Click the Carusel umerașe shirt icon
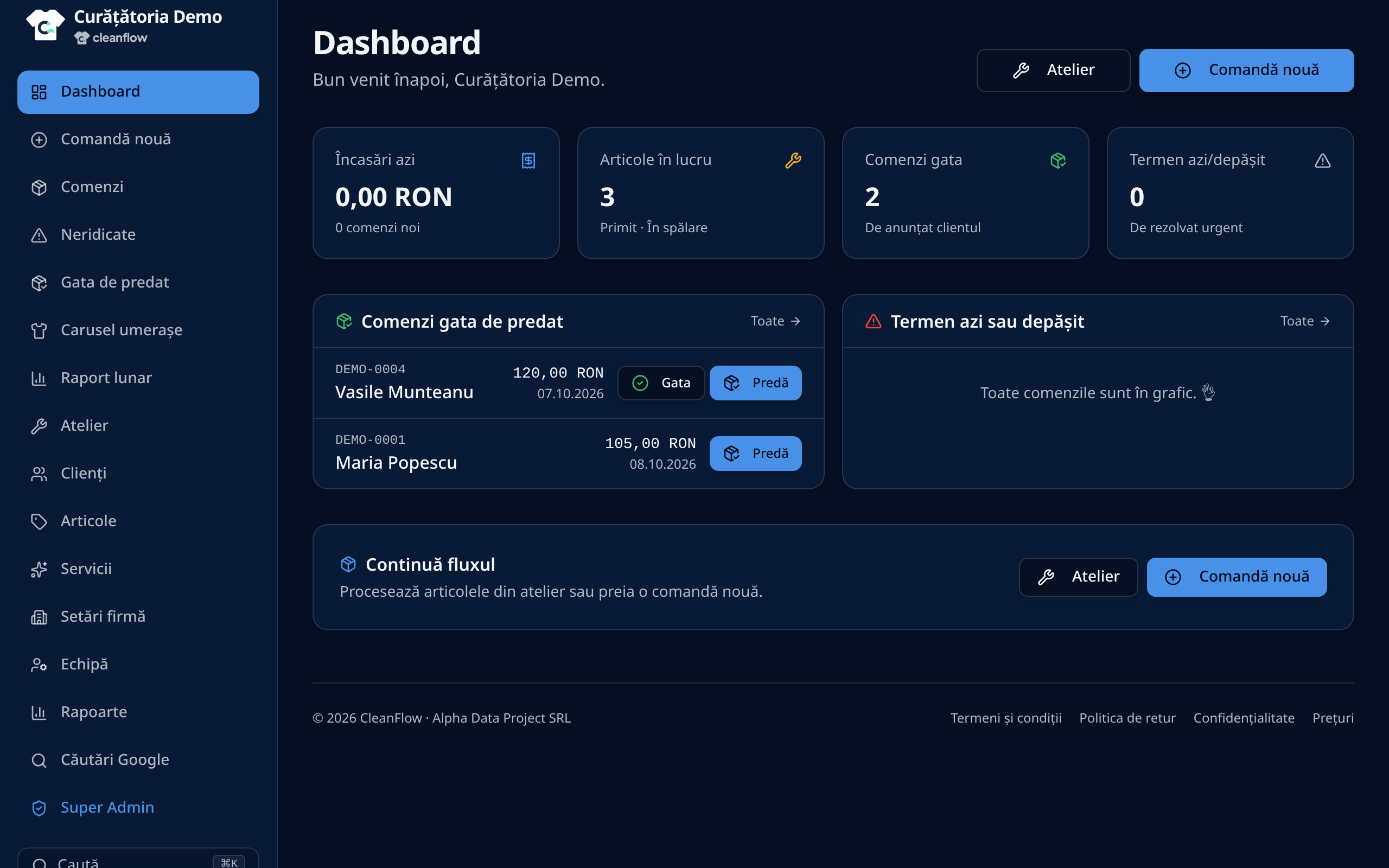 pyautogui.click(x=39, y=331)
